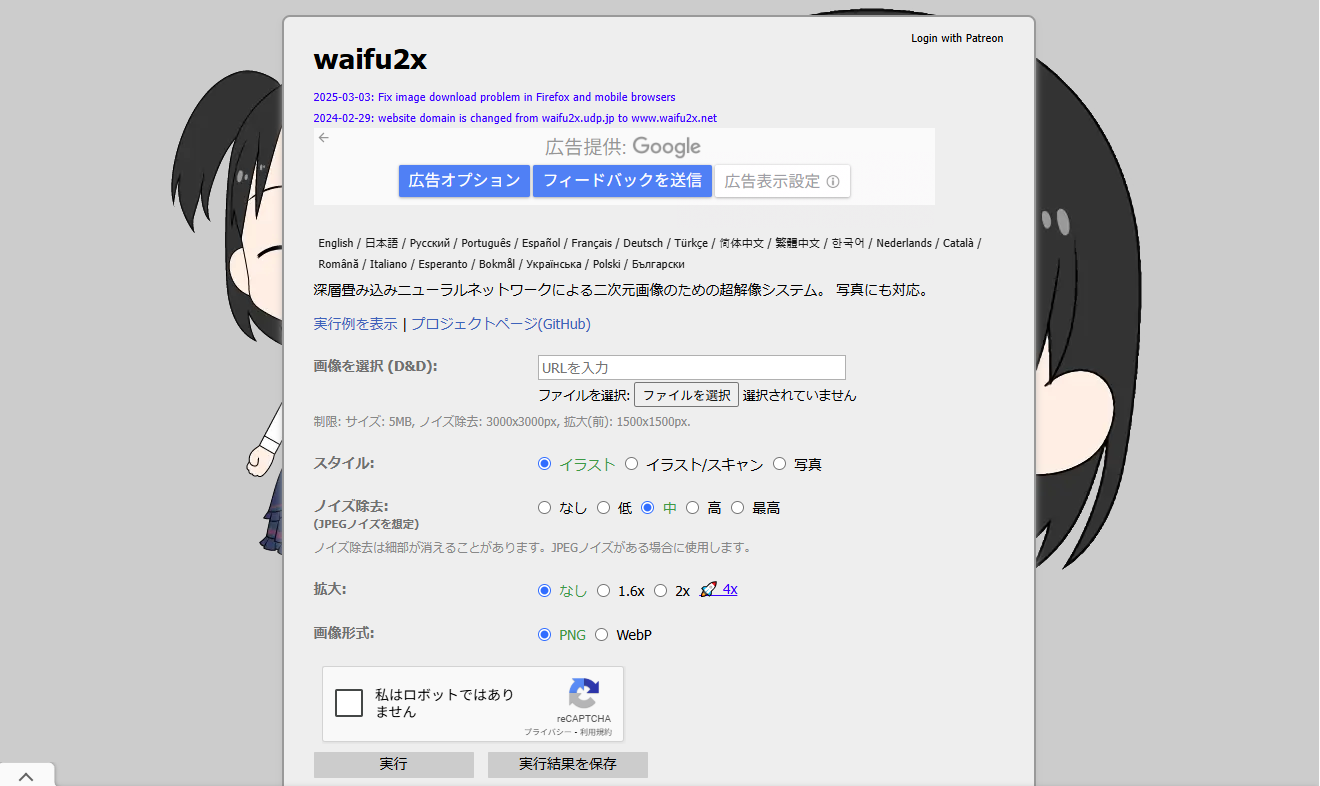Viewport: 1320px width, 786px height.
Task: Open プロジェクトページ(GitHub) link
Action: click(x=501, y=324)
